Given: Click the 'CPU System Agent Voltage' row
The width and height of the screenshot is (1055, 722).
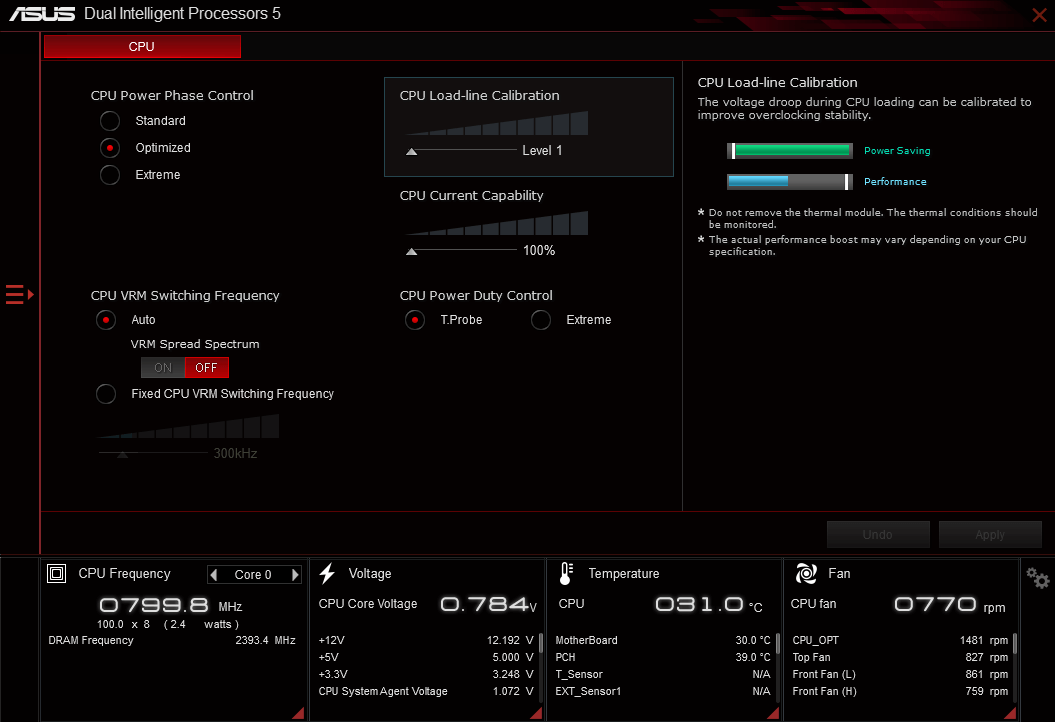Looking at the screenshot, I should pos(426,691).
